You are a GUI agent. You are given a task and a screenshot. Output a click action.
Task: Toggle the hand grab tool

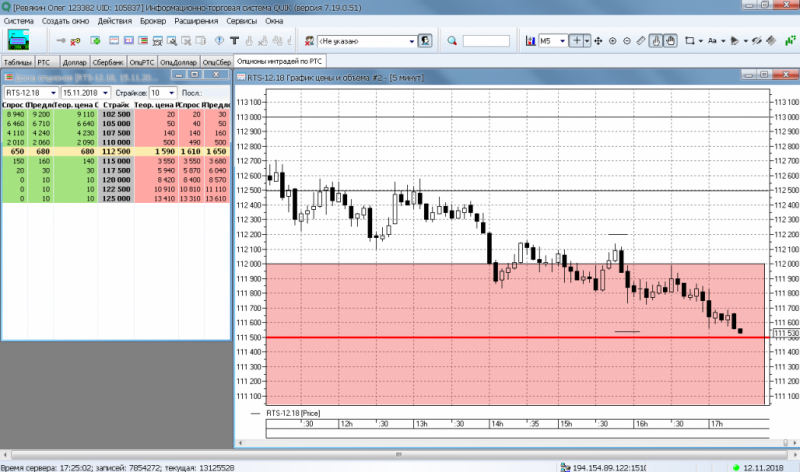[x=670, y=41]
